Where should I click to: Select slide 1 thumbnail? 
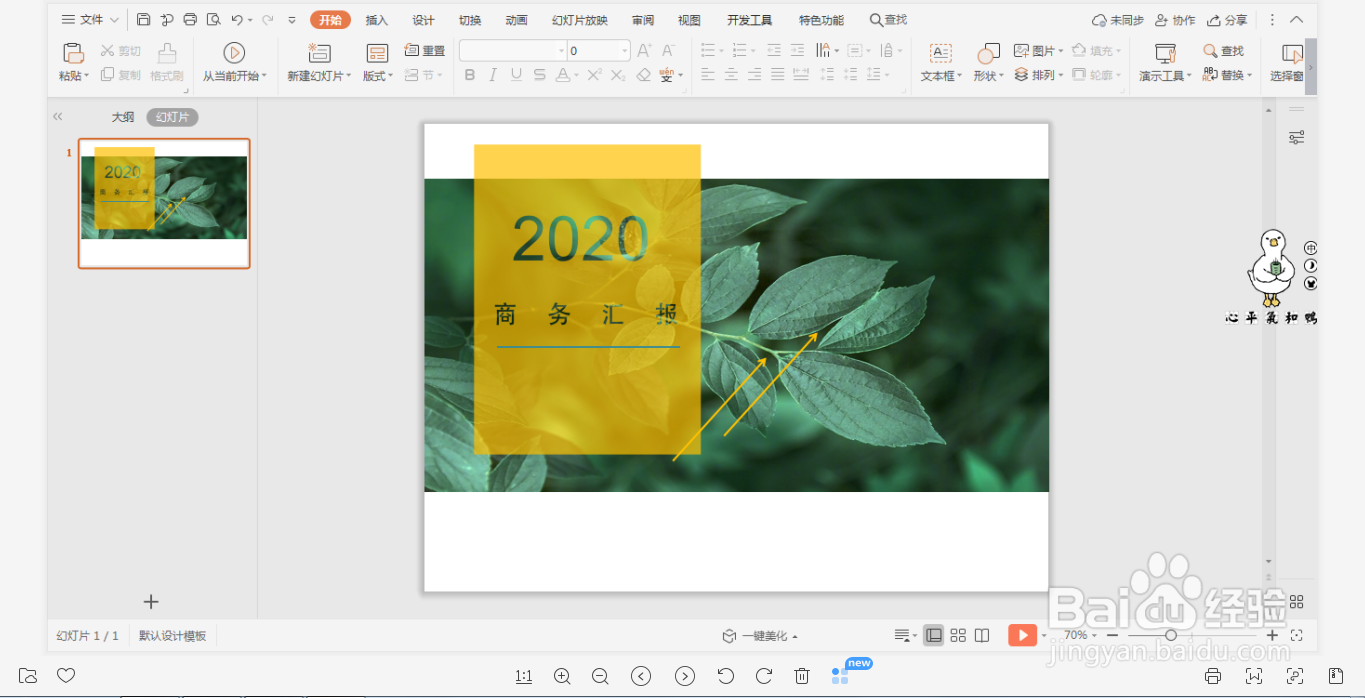164,203
